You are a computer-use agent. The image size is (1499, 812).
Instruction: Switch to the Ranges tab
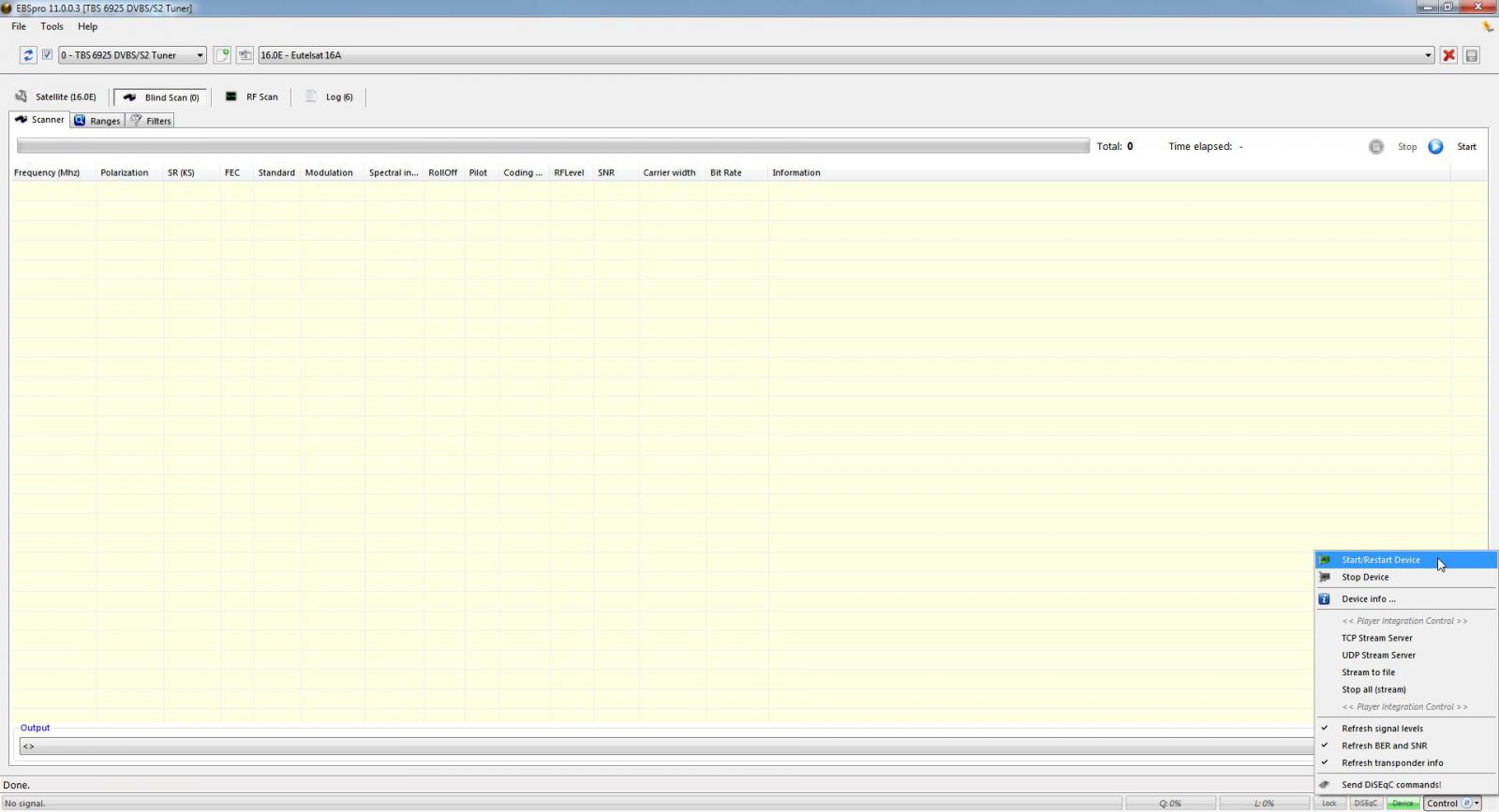[97, 121]
